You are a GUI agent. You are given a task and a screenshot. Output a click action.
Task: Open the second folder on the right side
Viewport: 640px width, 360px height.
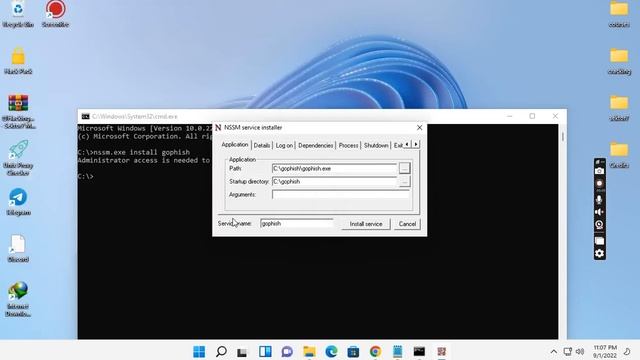coord(619,61)
